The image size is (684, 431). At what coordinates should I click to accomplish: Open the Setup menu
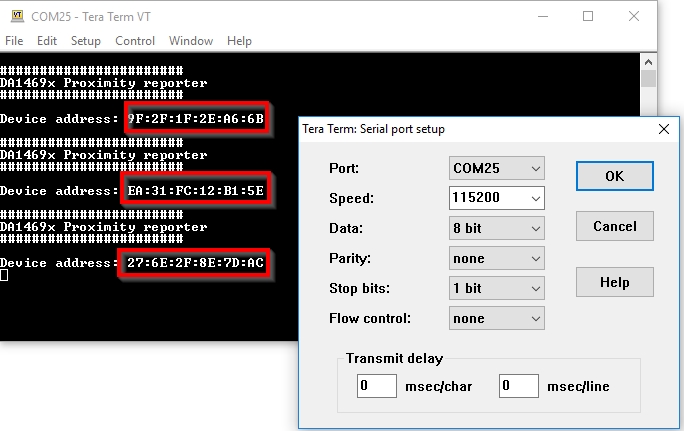coord(86,41)
